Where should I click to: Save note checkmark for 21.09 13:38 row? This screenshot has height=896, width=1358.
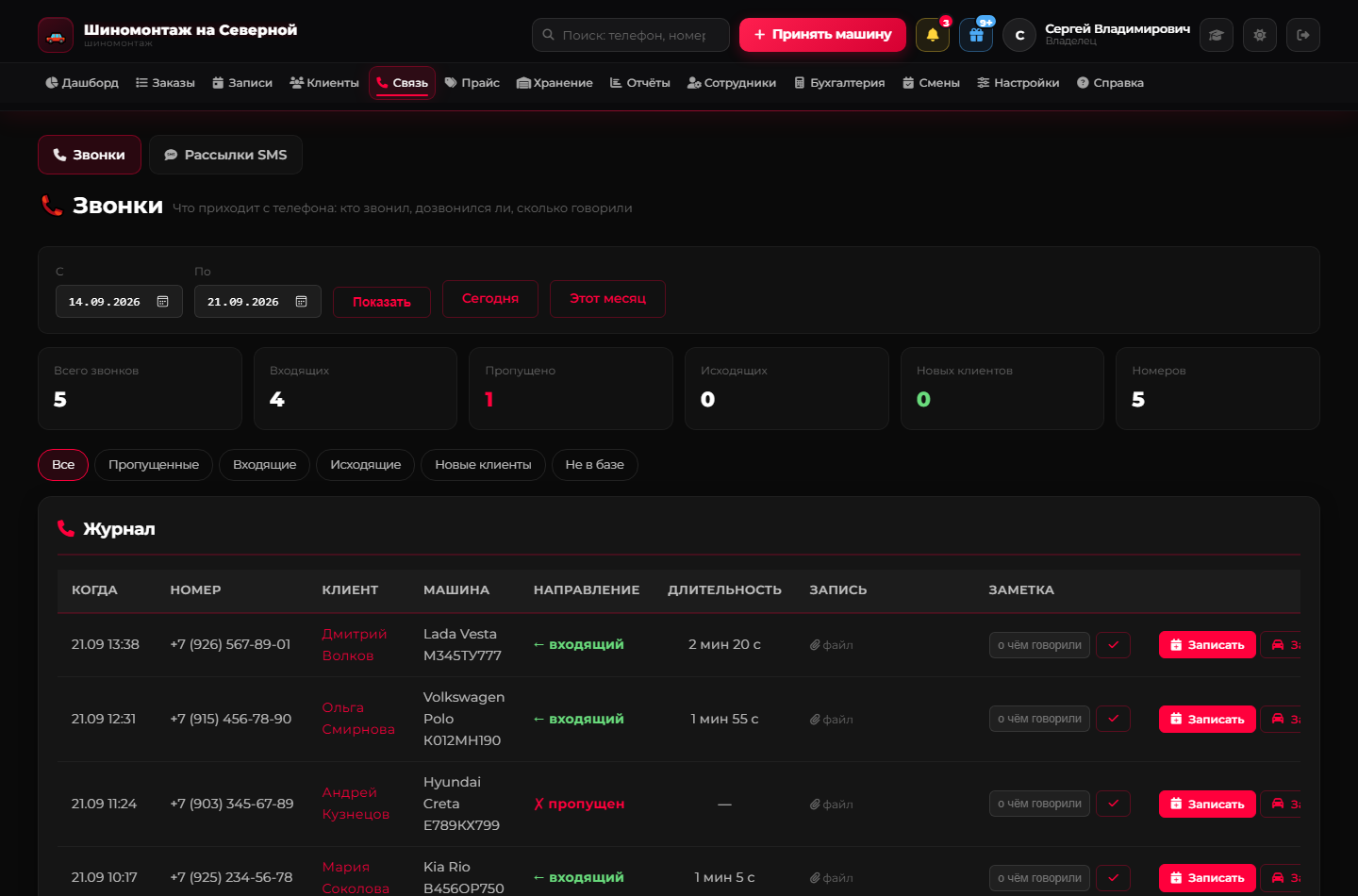pos(1113,645)
